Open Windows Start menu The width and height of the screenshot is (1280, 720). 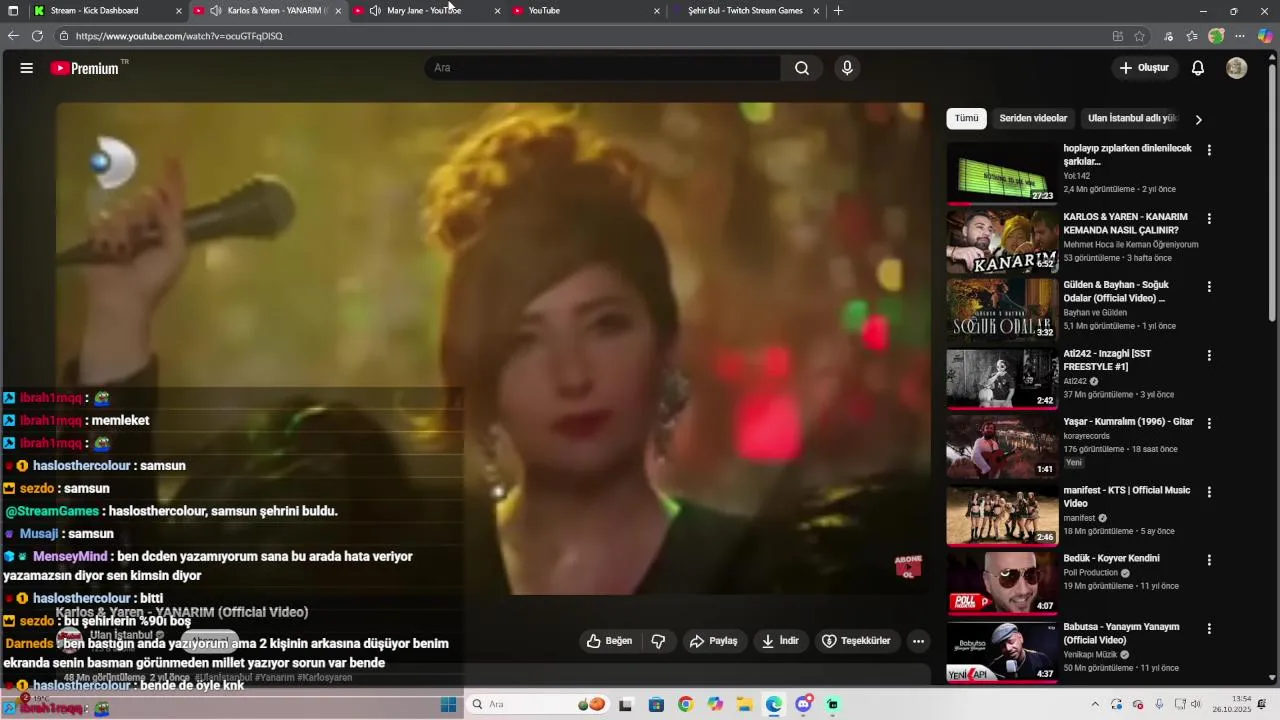[449, 705]
